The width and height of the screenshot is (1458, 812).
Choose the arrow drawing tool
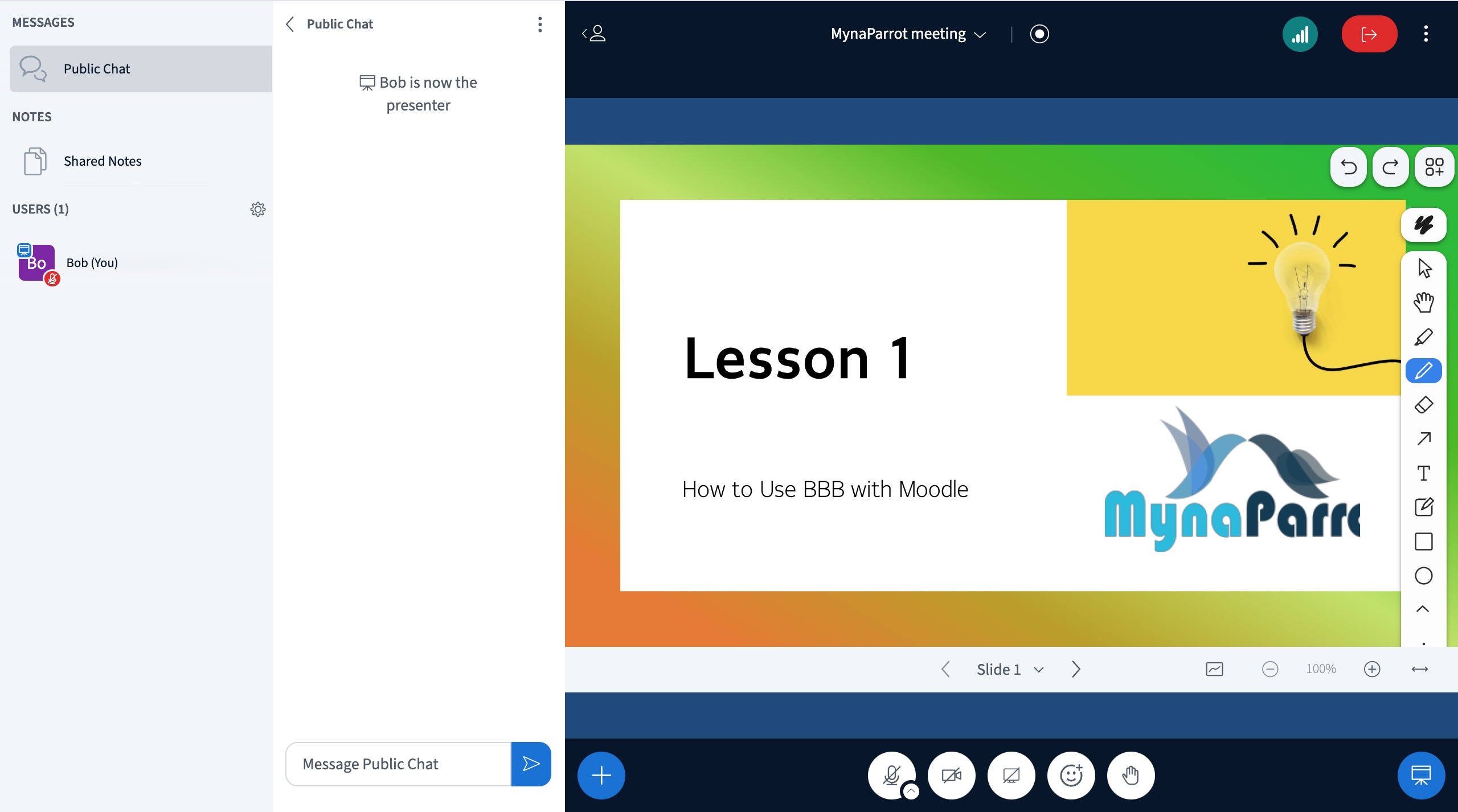point(1423,438)
